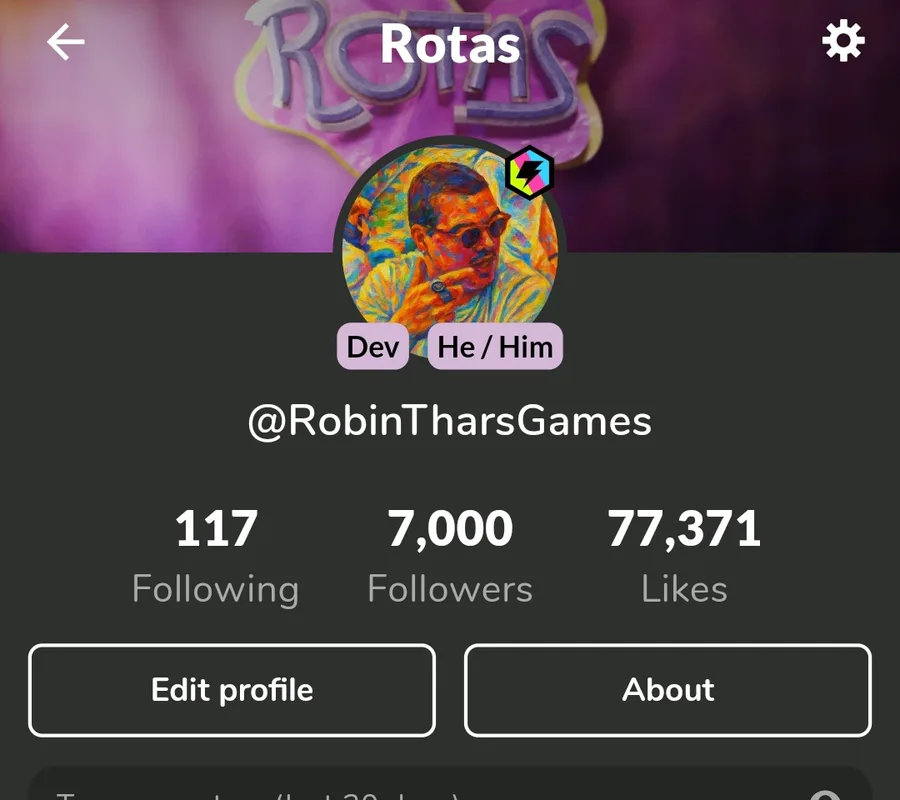The height and width of the screenshot is (800, 900).
Task: Tap the Rotas title in header
Action: 450,44
